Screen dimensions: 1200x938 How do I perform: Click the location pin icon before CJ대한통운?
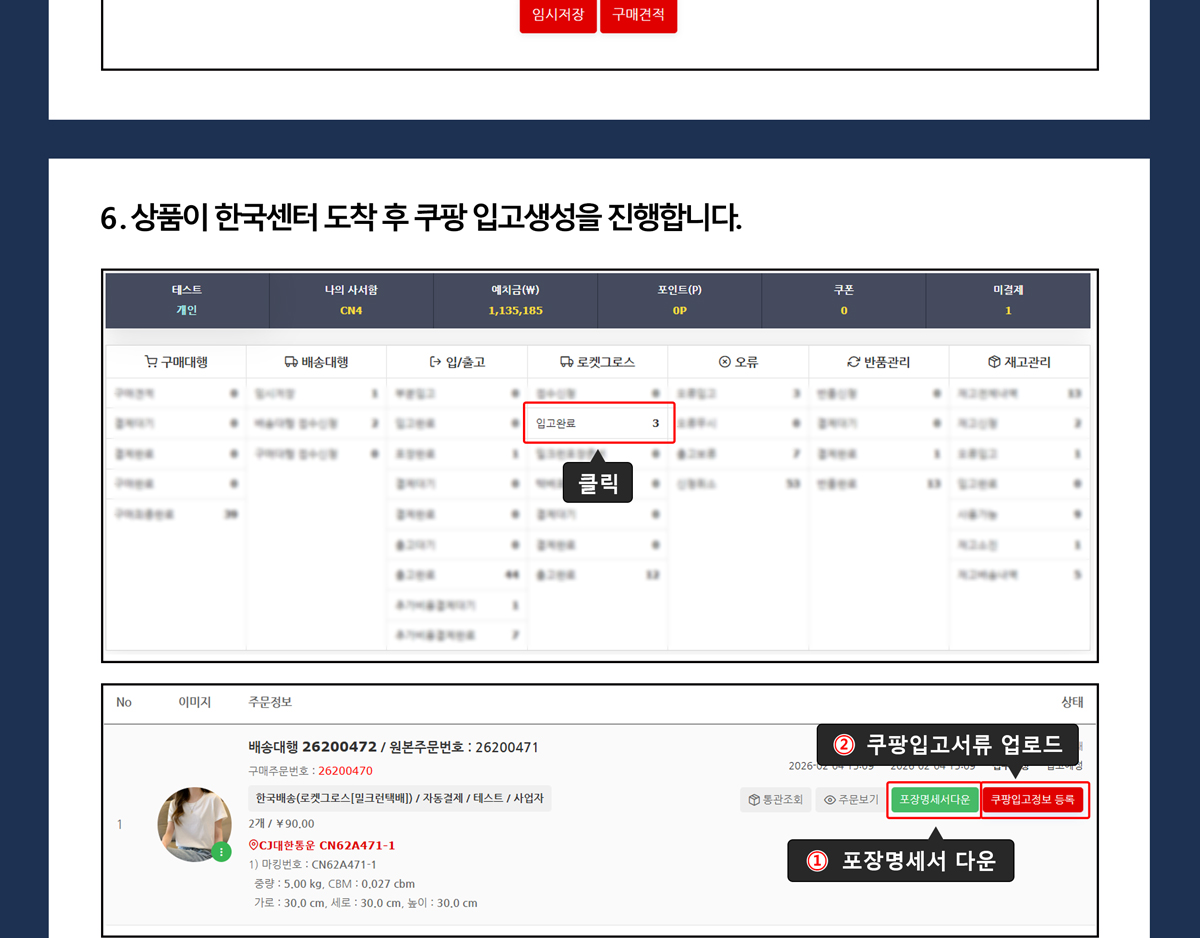point(253,846)
